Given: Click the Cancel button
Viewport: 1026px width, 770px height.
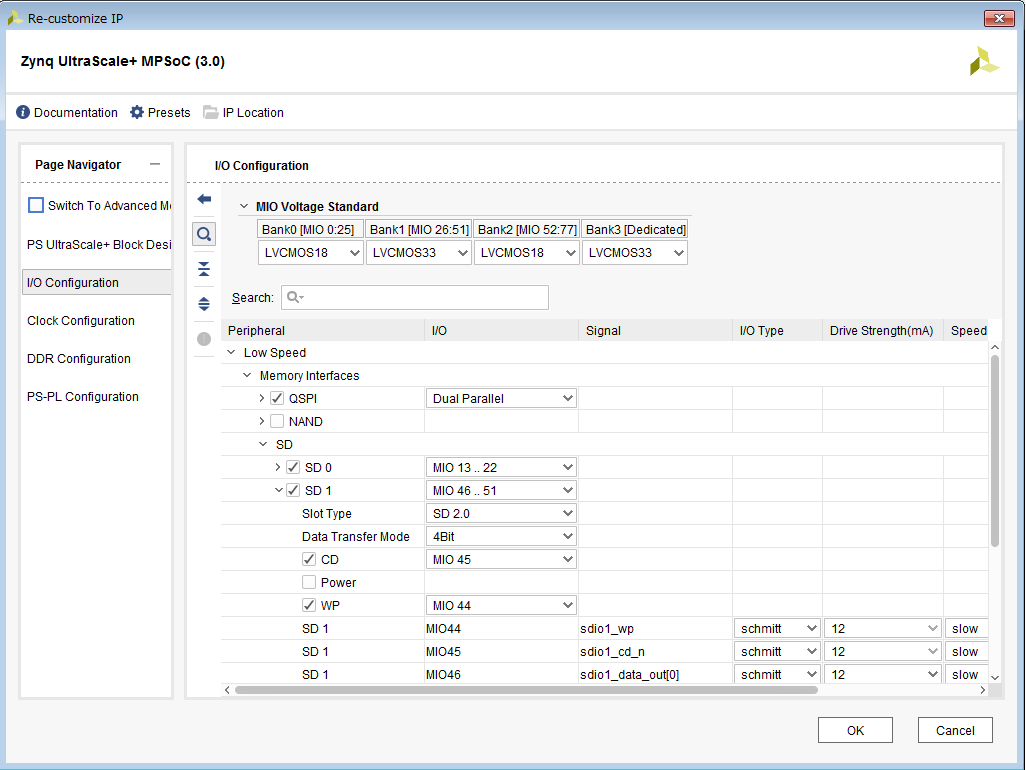Looking at the screenshot, I should [955, 730].
